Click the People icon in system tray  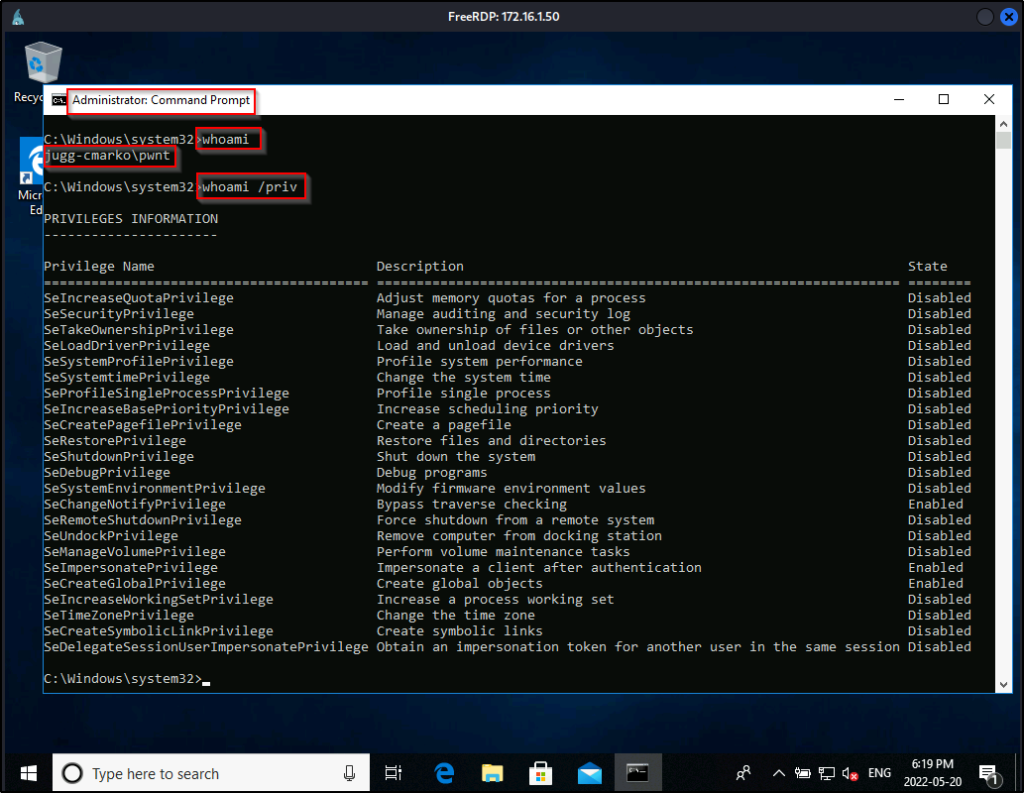click(743, 772)
